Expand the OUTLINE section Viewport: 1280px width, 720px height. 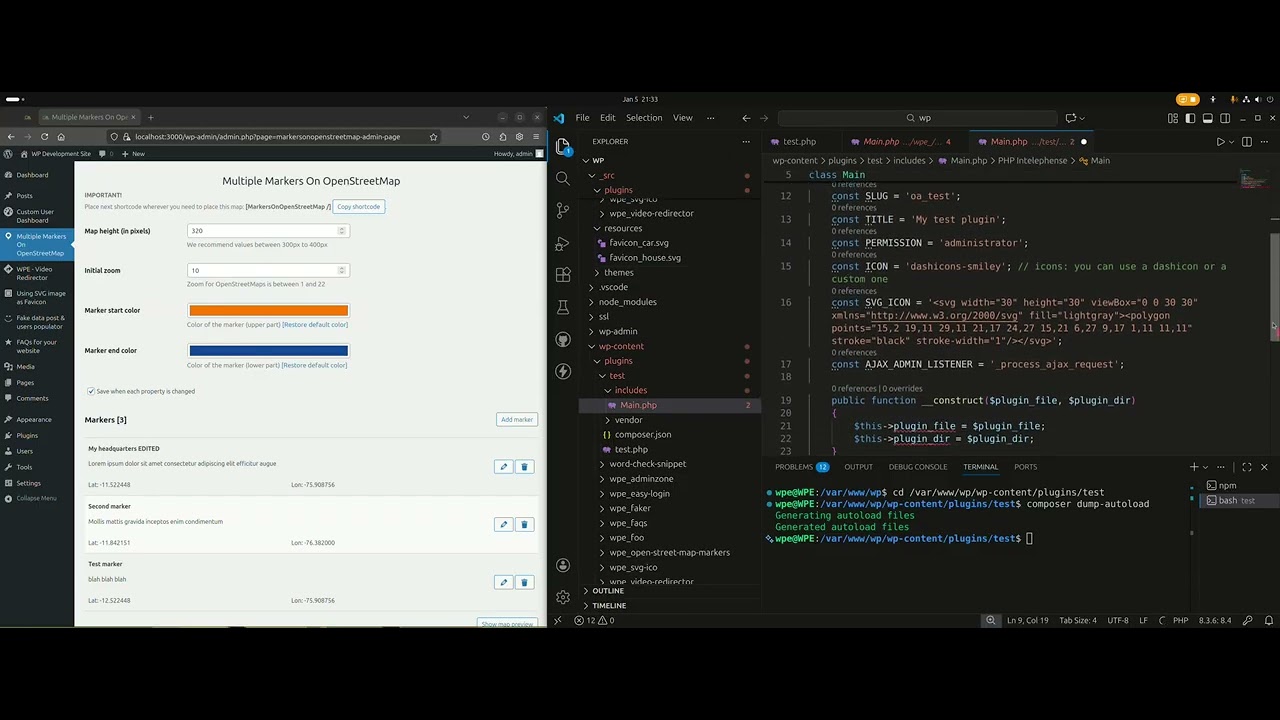pos(602,591)
